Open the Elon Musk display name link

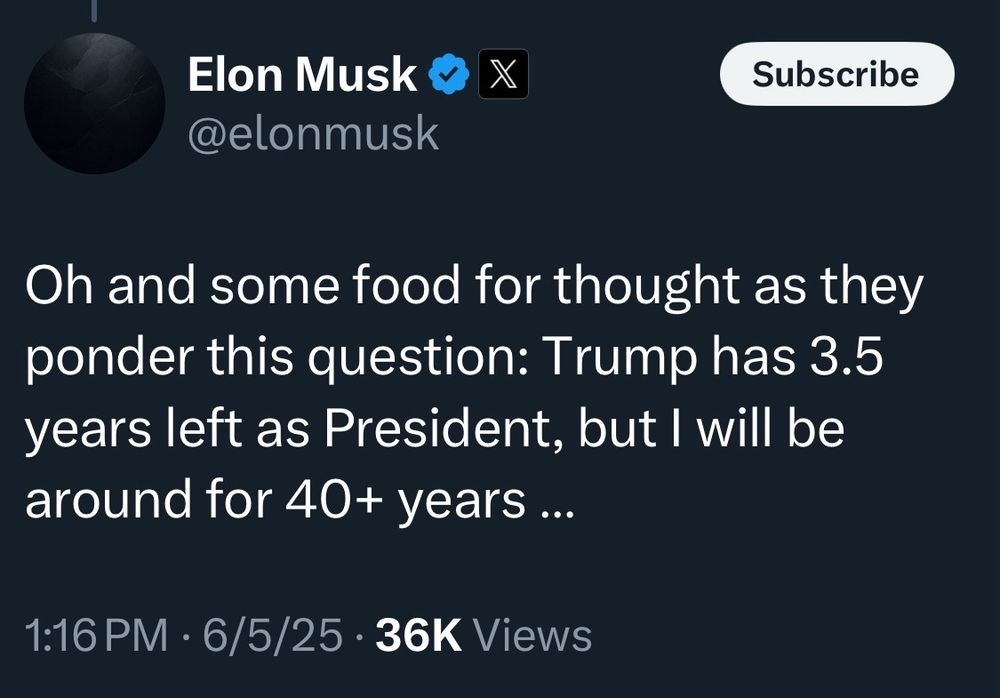click(x=302, y=75)
